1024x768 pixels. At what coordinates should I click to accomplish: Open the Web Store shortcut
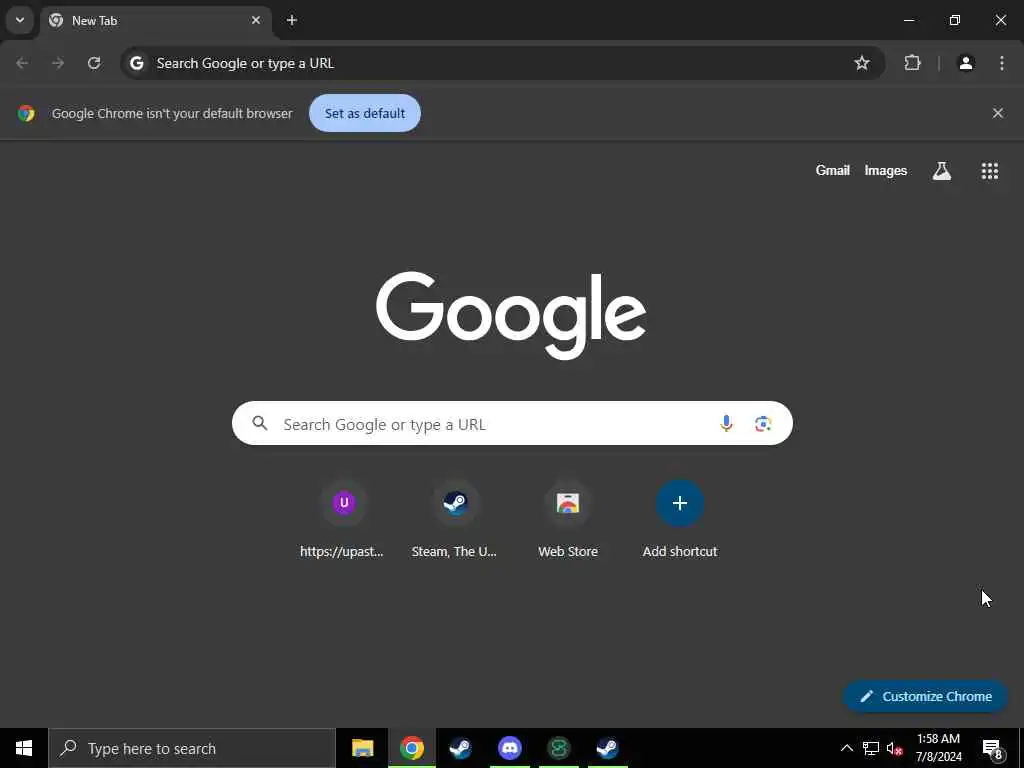[x=568, y=520]
